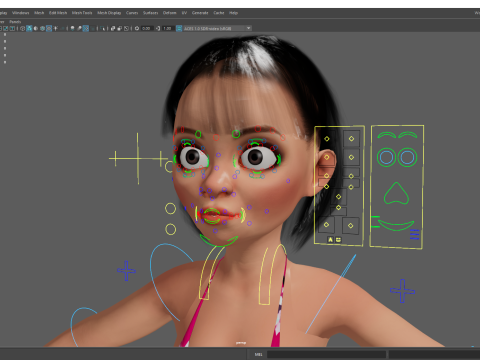Screen dimensions: 480x360
Task: Toggle wireframe on shaded icon
Action: [x=42, y=28]
